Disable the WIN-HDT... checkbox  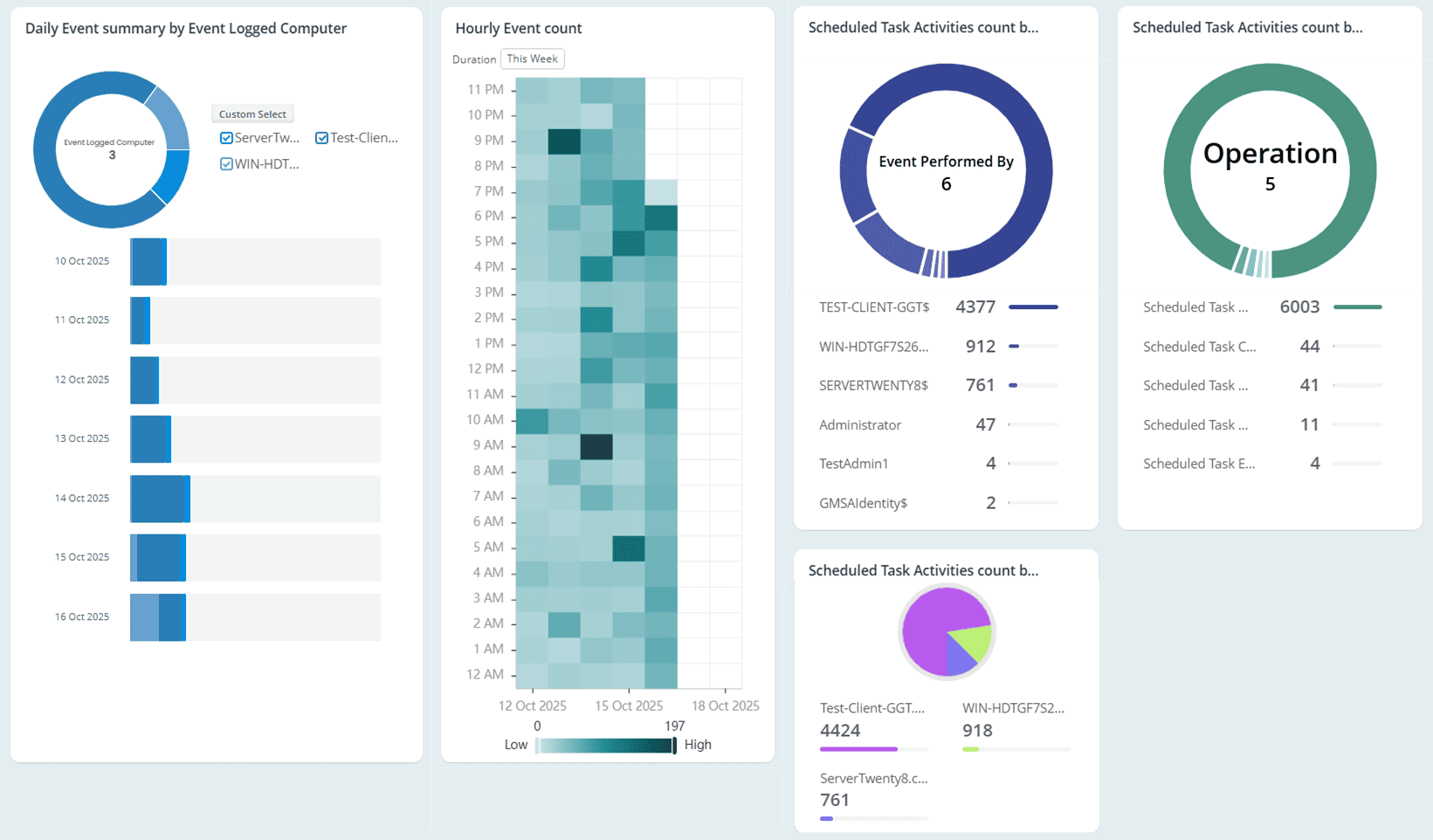(226, 164)
